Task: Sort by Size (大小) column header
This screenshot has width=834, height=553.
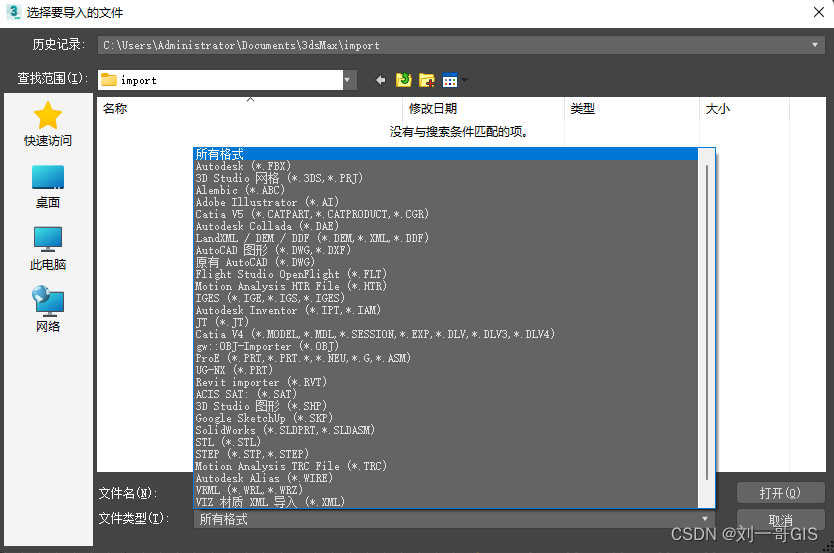Action: point(745,108)
